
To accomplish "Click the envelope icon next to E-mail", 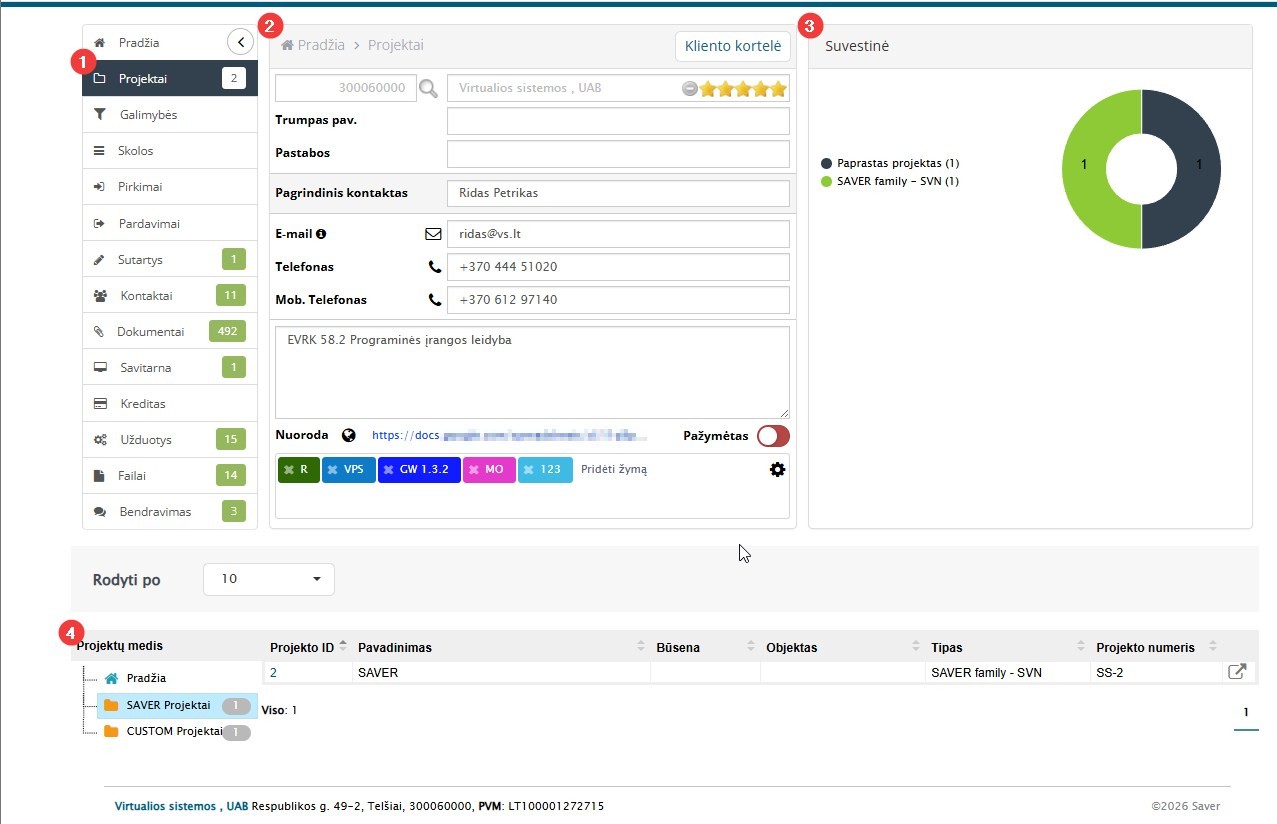I will pyautogui.click(x=433, y=234).
